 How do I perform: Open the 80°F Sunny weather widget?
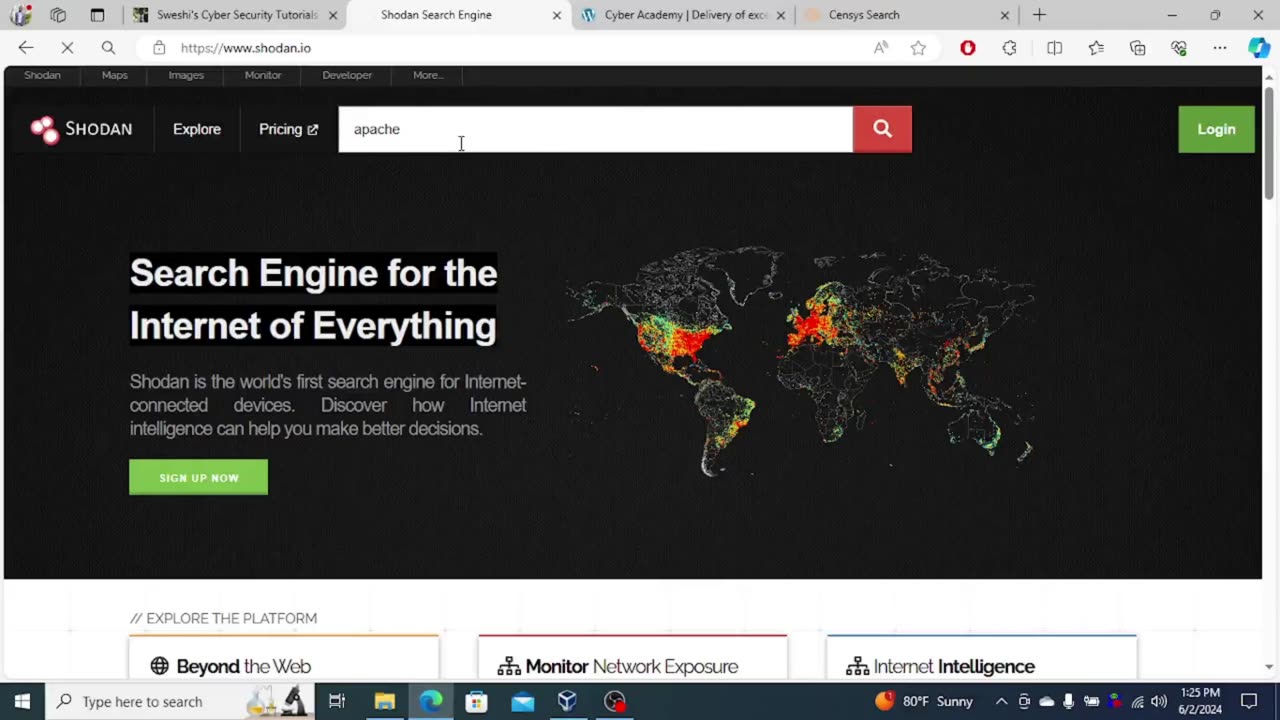coord(924,701)
